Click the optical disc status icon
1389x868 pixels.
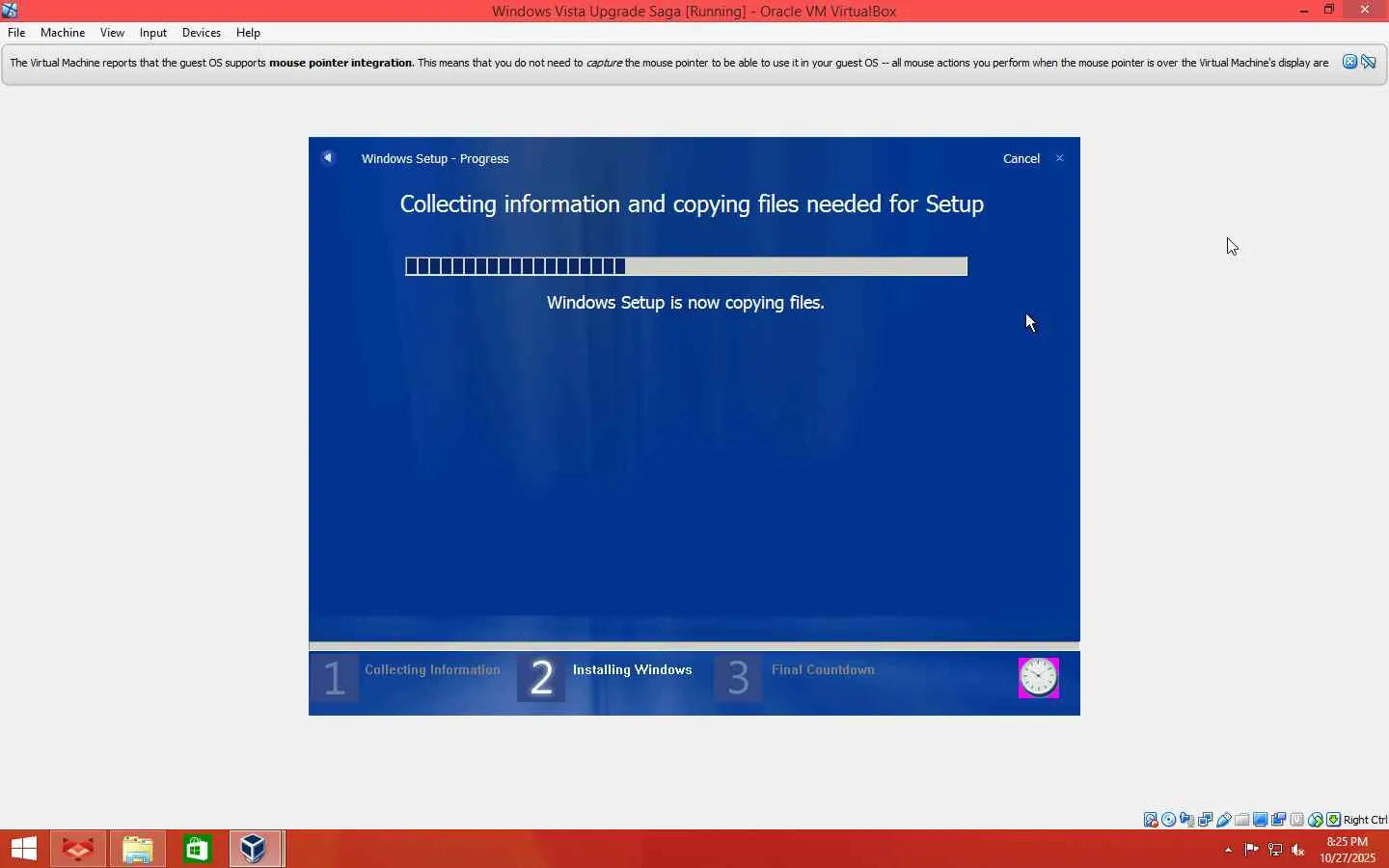click(x=1169, y=820)
